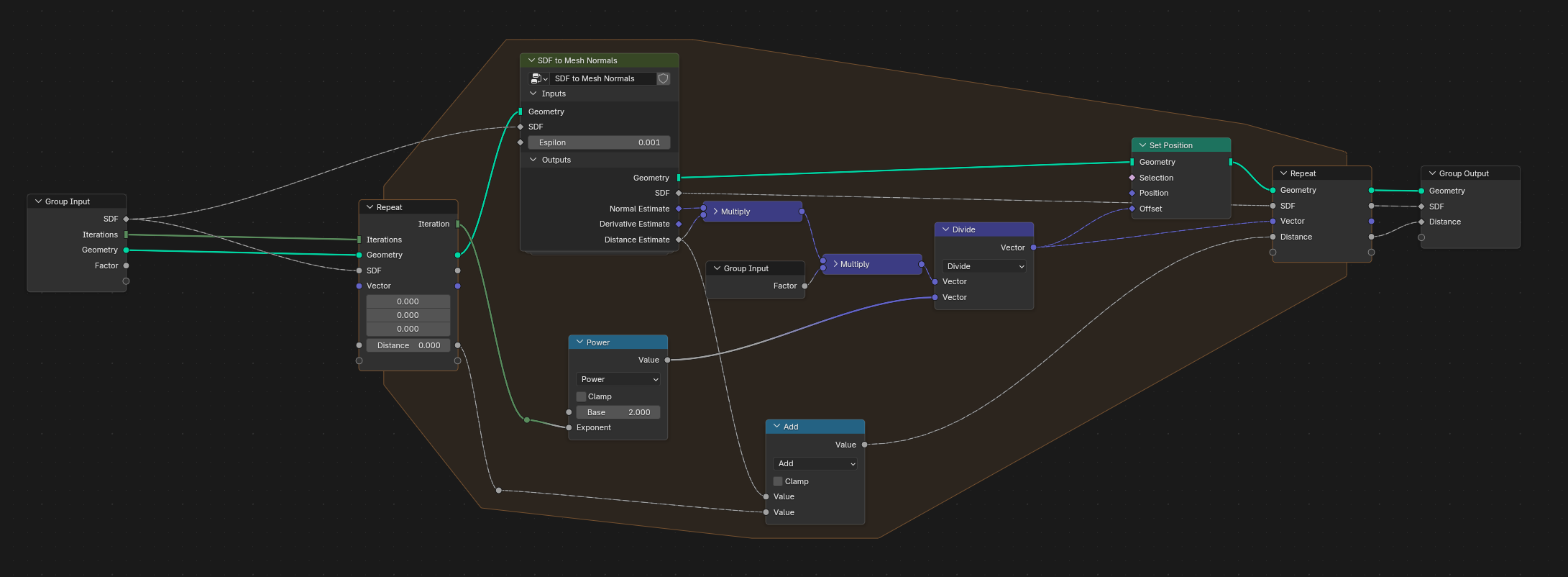
Task: Click the Derivative Estimate label
Action: (634, 224)
